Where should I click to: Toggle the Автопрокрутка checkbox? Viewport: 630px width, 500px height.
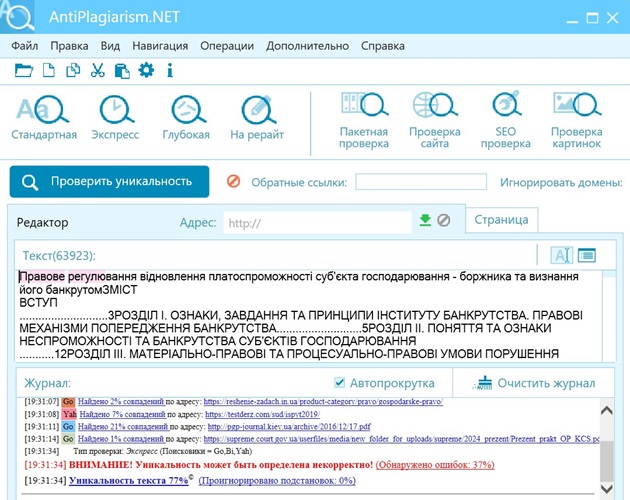coord(340,382)
